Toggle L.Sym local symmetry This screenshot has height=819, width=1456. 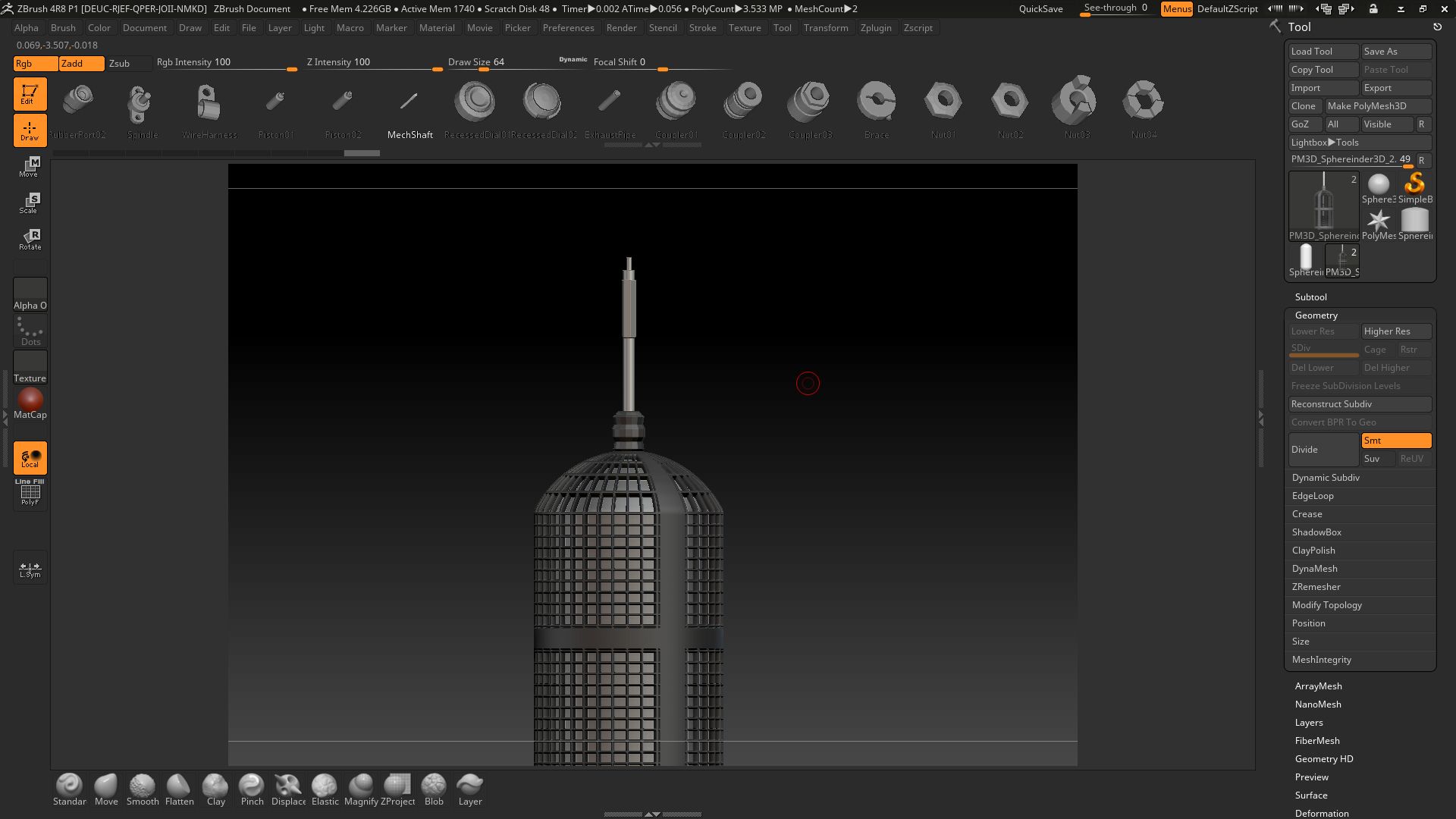point(30,567)
